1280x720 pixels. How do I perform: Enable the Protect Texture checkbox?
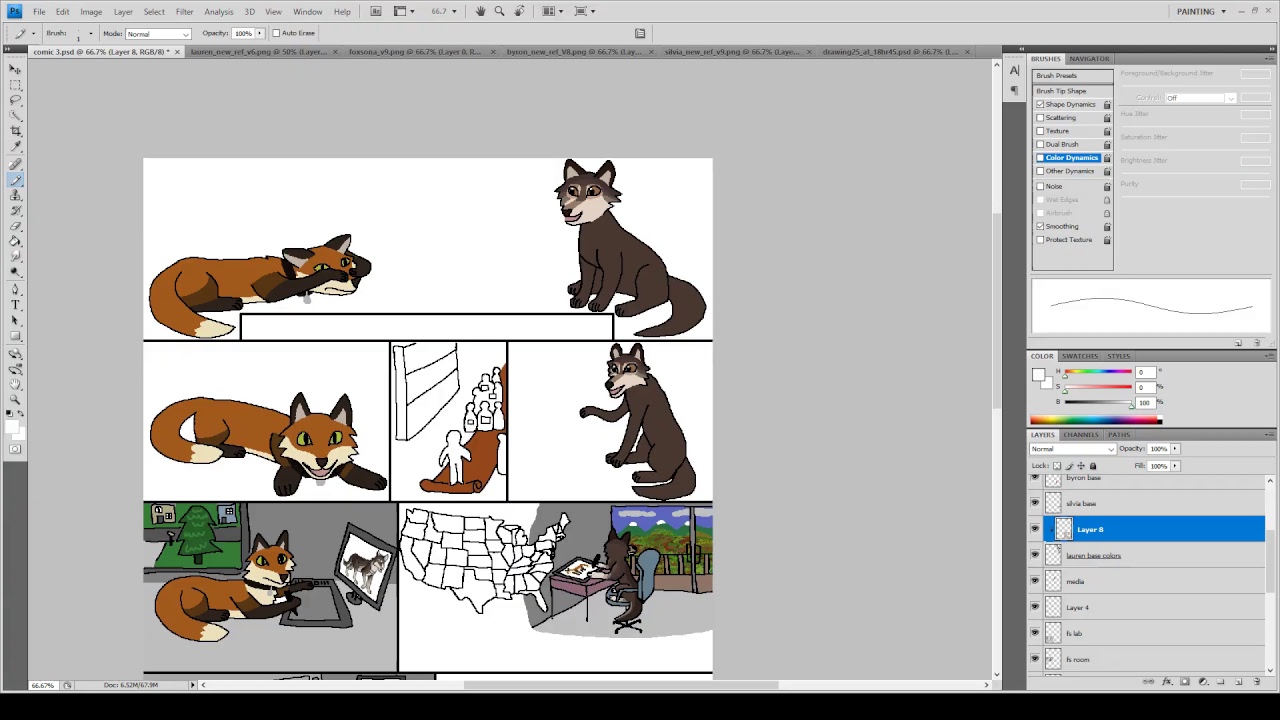point(1040,240)
